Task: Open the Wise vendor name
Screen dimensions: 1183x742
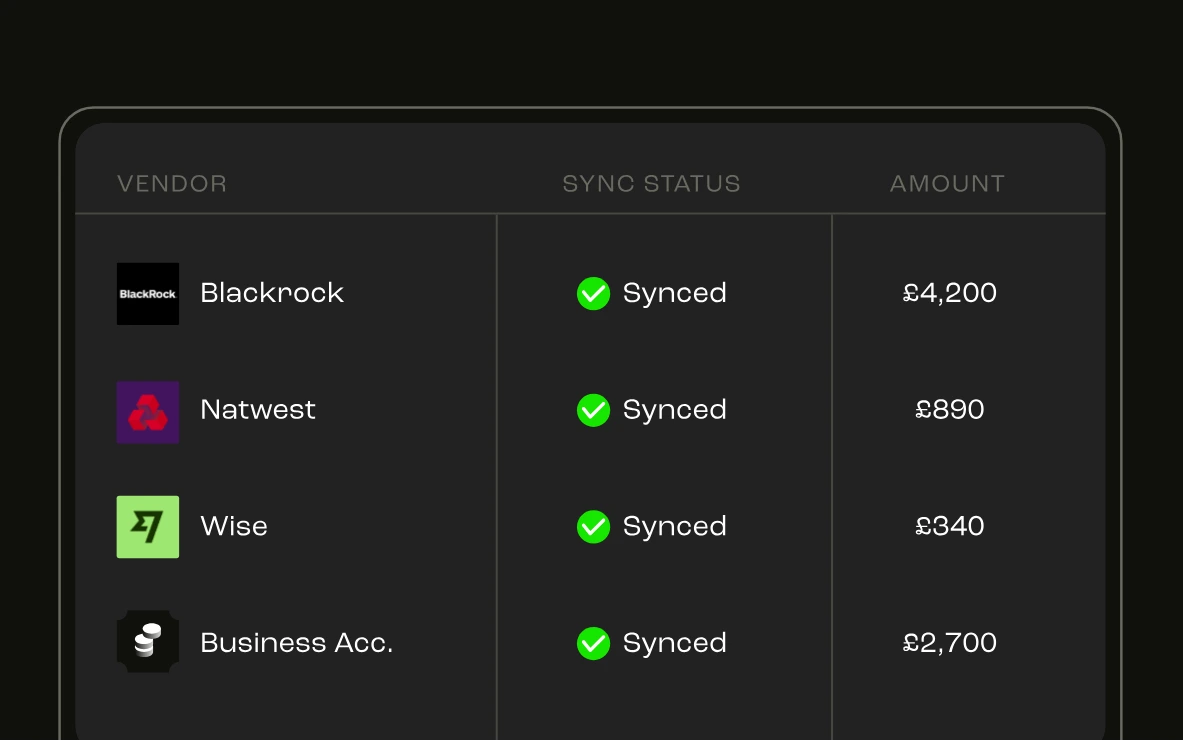Action: (234, 526)
